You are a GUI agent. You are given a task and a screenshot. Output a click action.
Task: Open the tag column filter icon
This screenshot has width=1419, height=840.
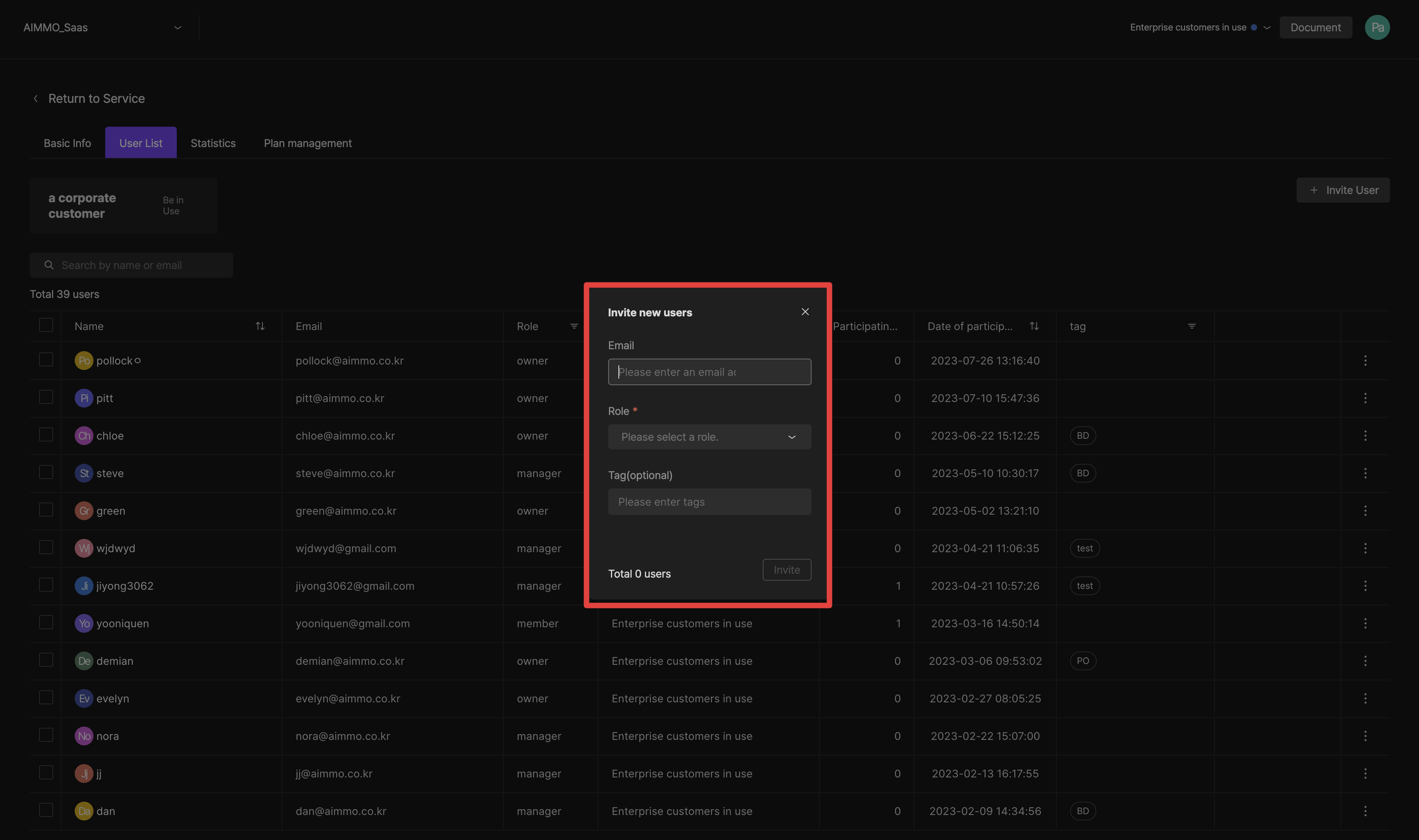point(1191,326)
